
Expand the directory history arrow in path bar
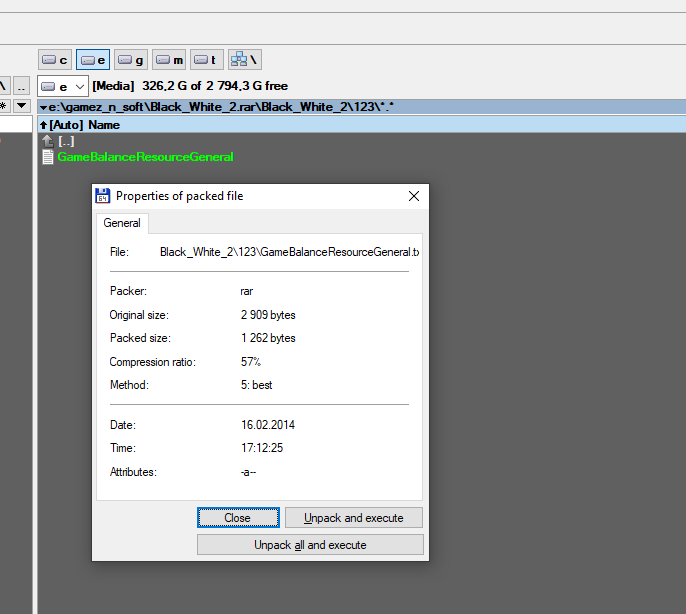point(43,106)
